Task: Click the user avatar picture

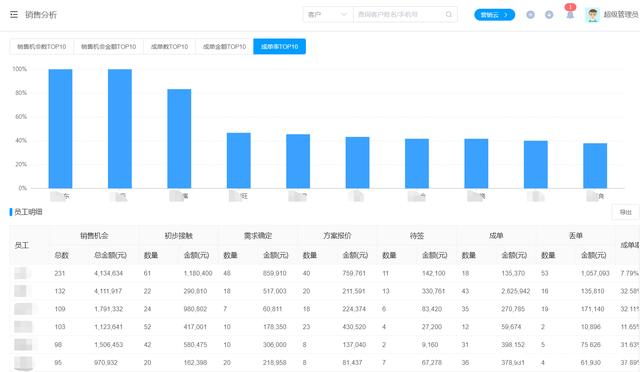Action: click(x=592, y=15)
